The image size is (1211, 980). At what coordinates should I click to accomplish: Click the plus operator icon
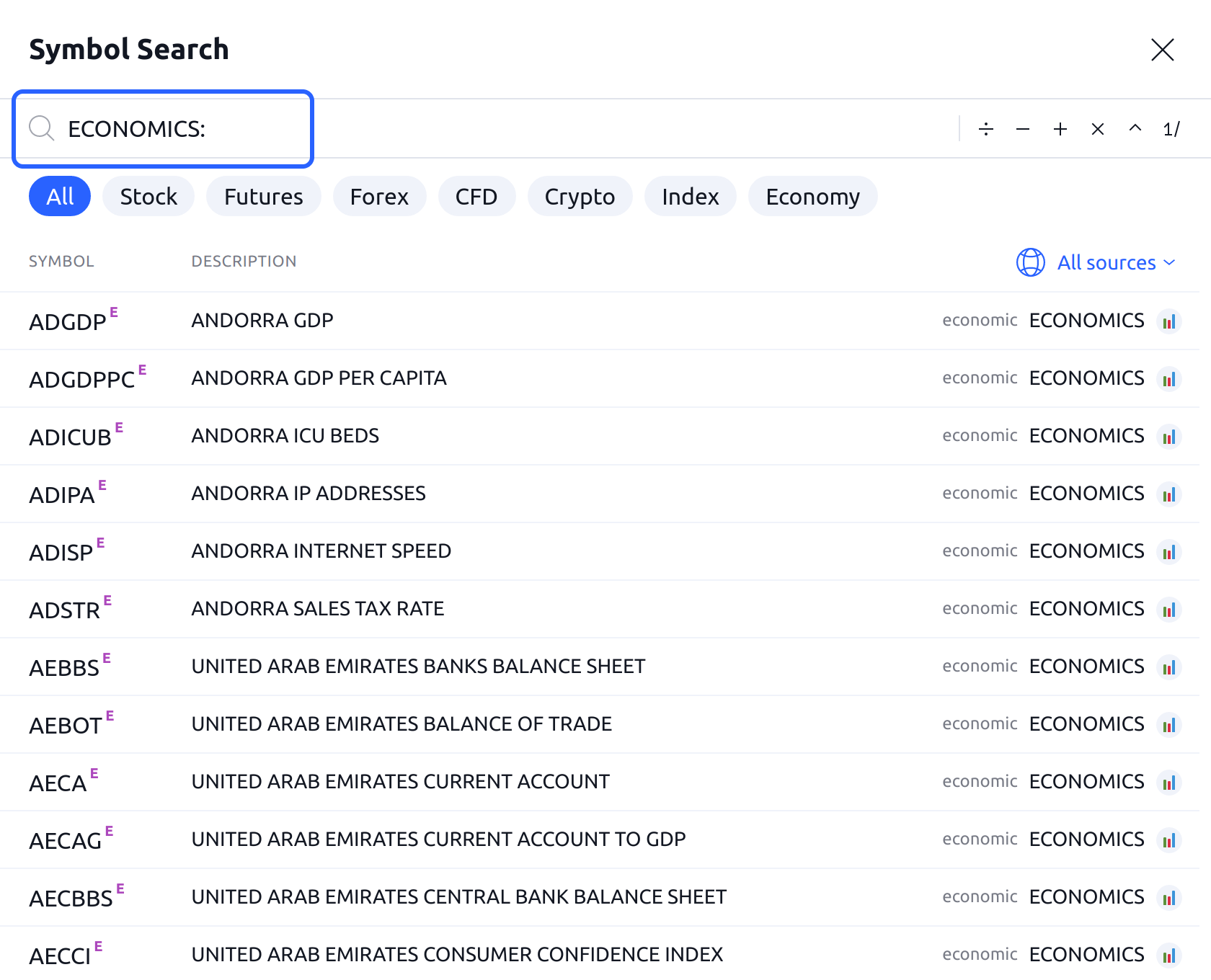click(1060, 129)
